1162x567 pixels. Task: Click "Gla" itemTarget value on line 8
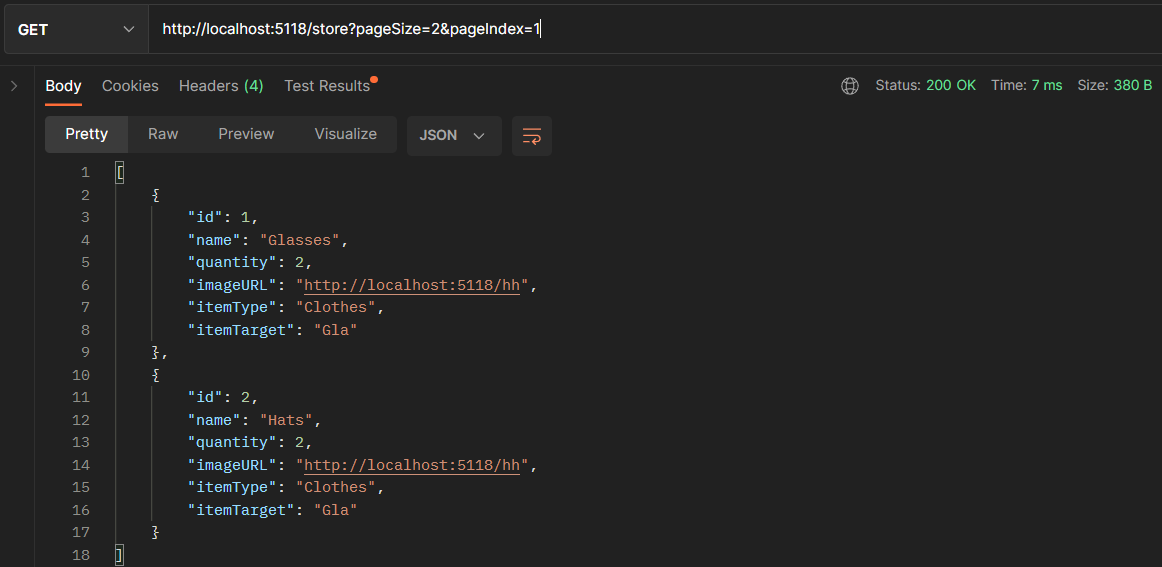click(x=336, y=331)
